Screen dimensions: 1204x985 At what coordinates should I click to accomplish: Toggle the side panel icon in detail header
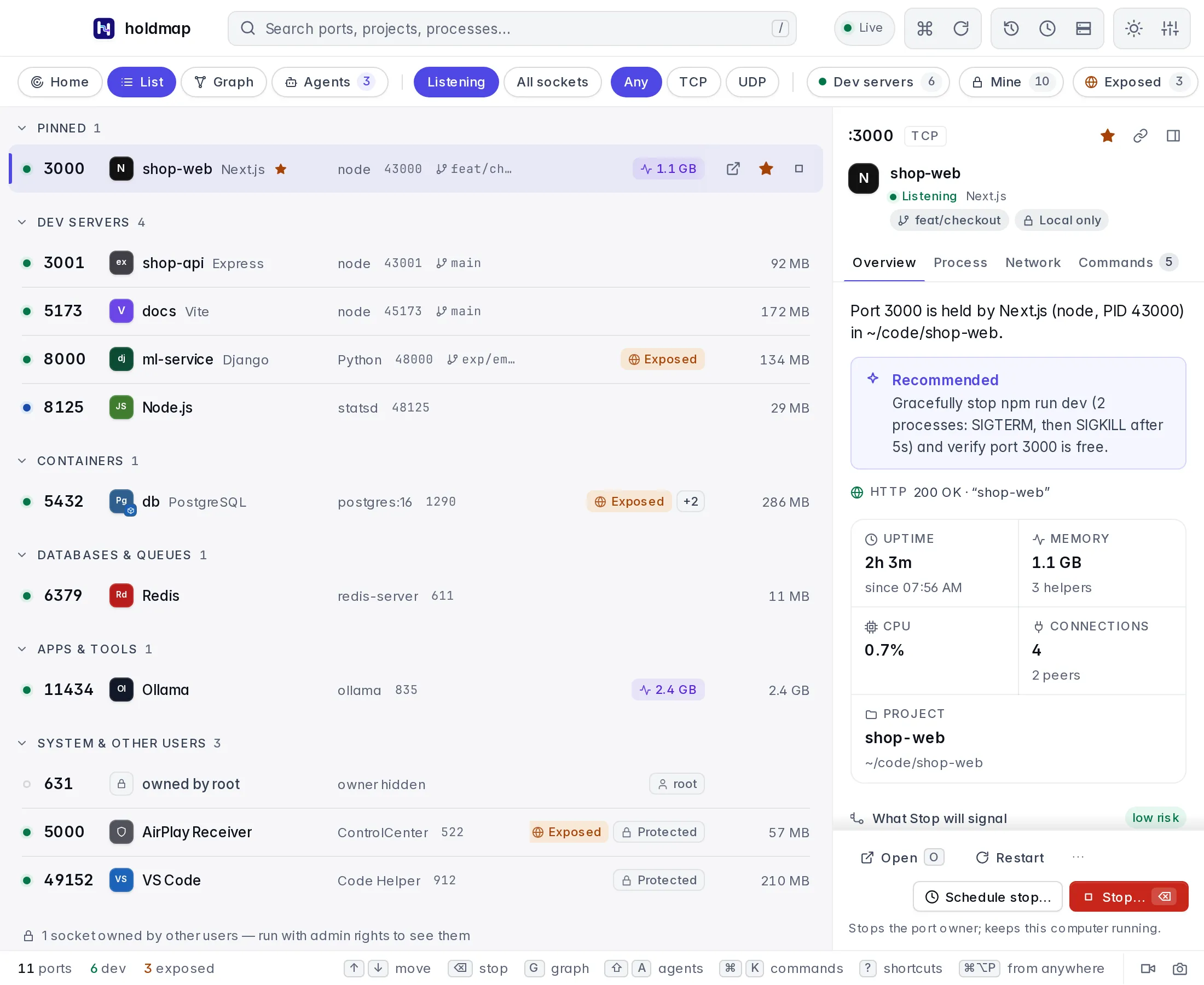1173,136
